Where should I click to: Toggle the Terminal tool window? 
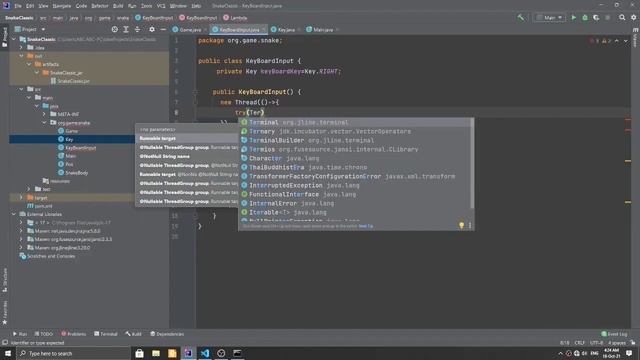pyautogui.click(x=106, y=334)
